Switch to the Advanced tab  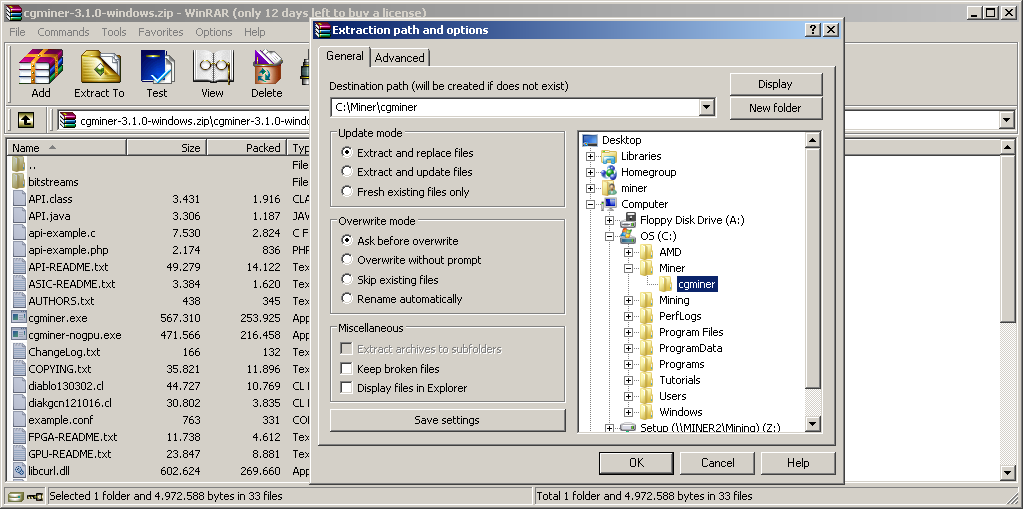coord(399,57)
